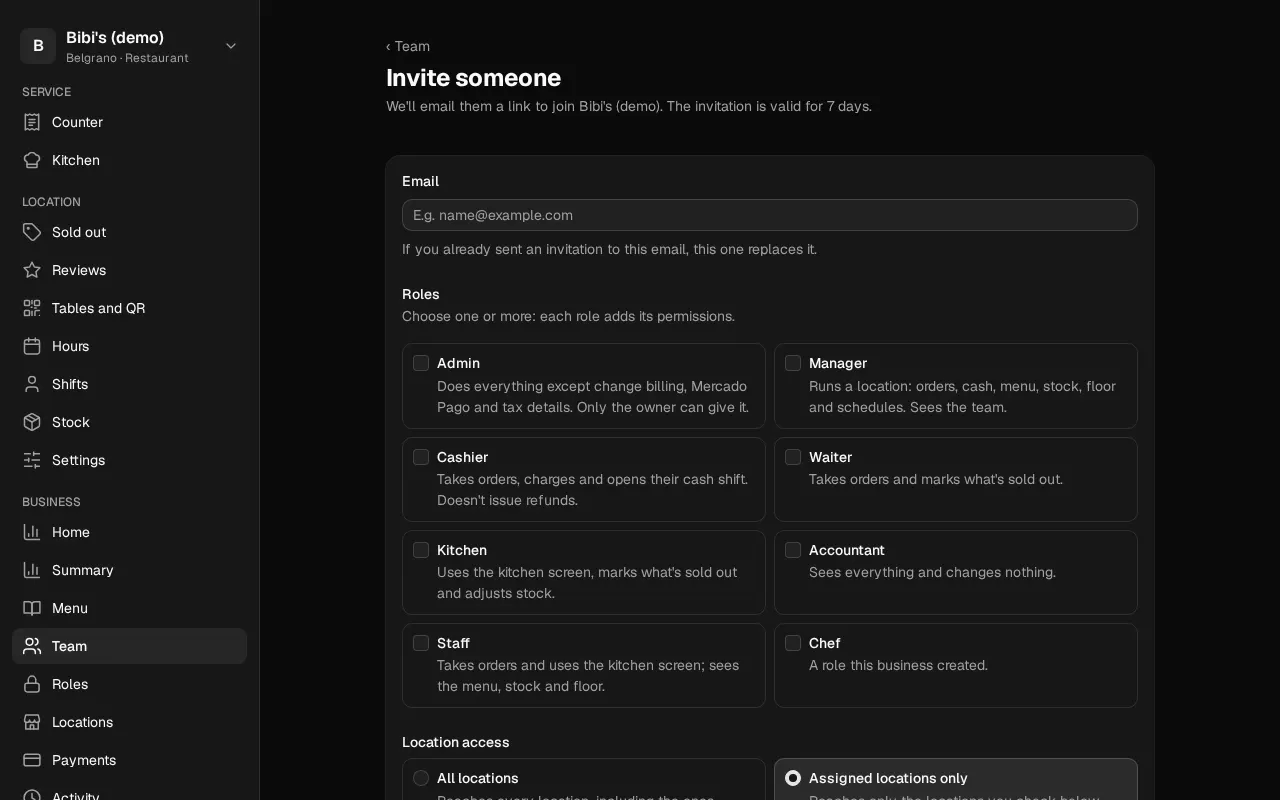Click the Counter receipt icon
This screenshot has width=1280, height=800.
(32, 122)
